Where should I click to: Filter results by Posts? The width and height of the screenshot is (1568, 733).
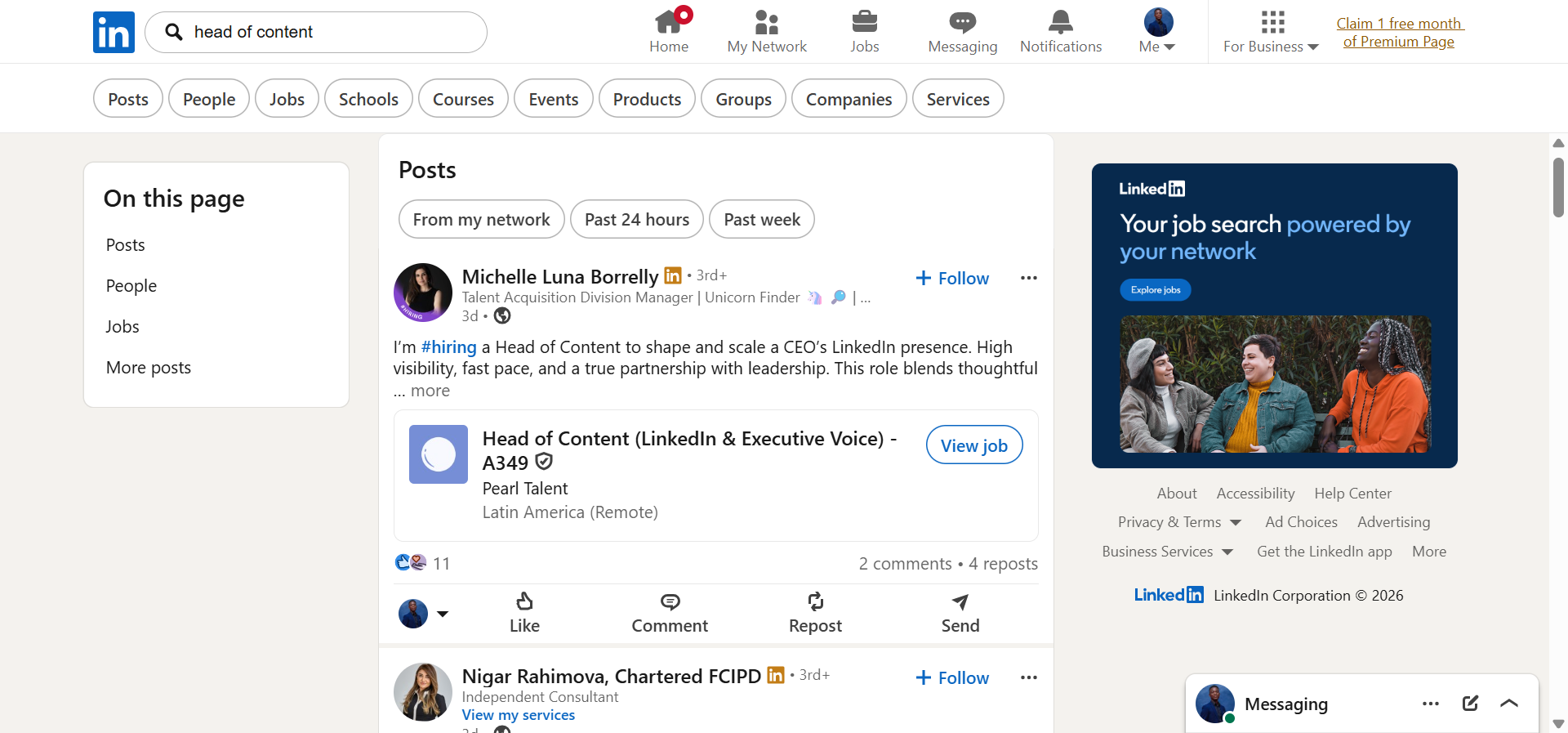(x=128, y=99)
